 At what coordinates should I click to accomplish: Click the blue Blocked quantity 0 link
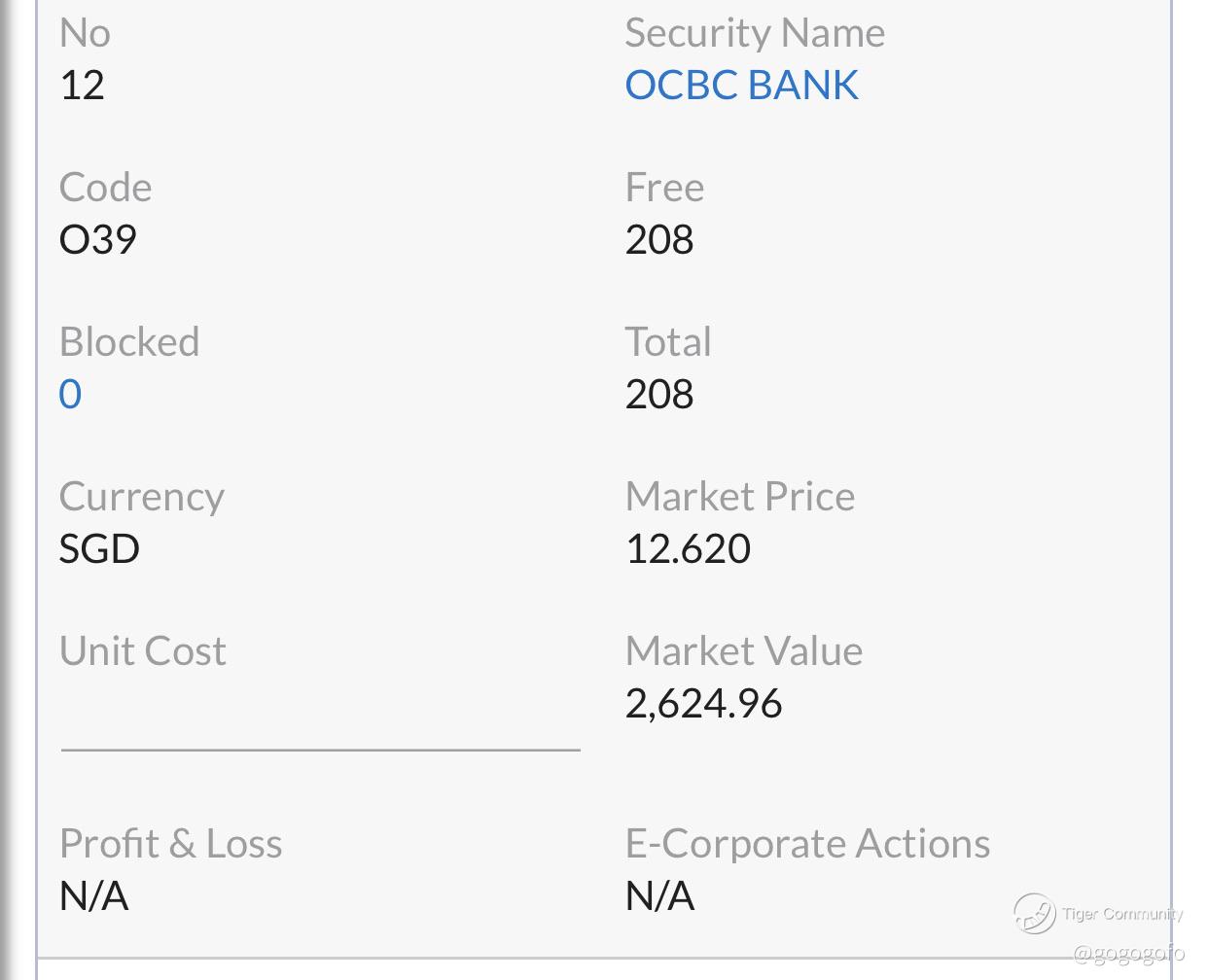click(x=70, y=395)
